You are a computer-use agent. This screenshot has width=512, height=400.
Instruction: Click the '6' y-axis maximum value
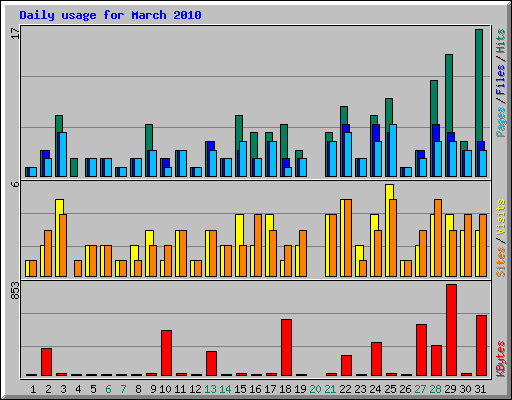15,184
